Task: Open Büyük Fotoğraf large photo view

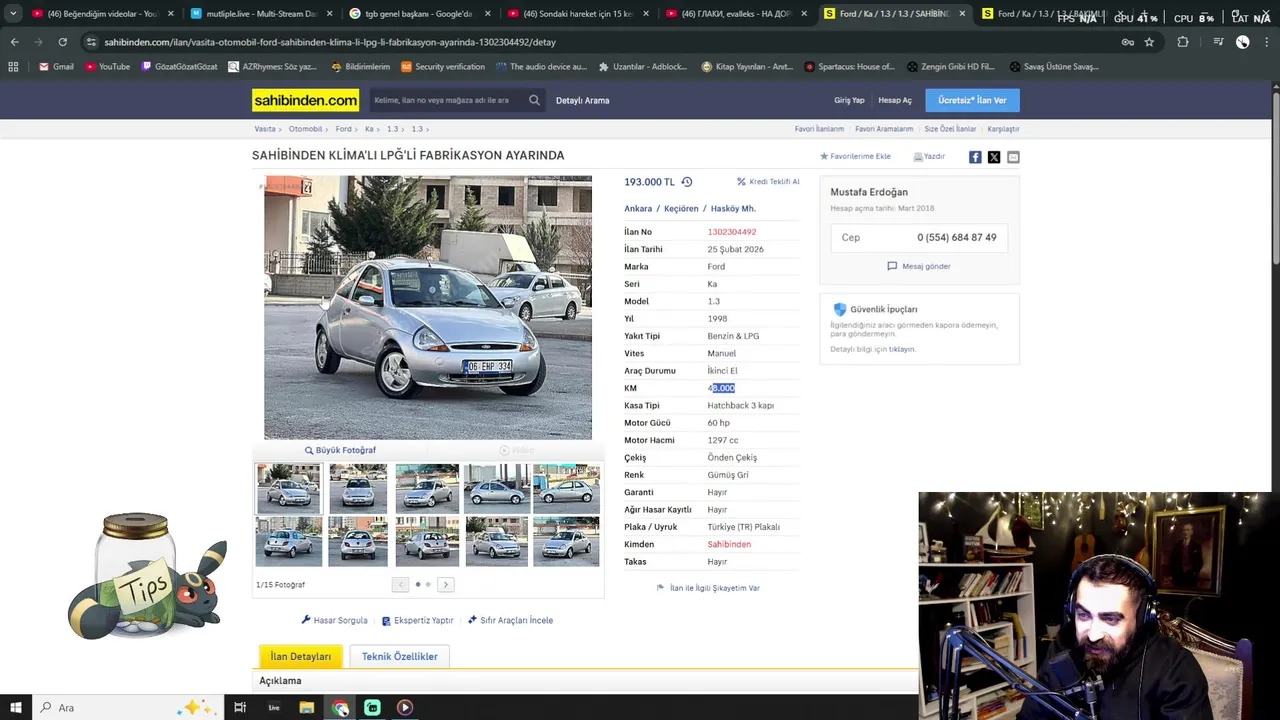Action: pos(340,450)
